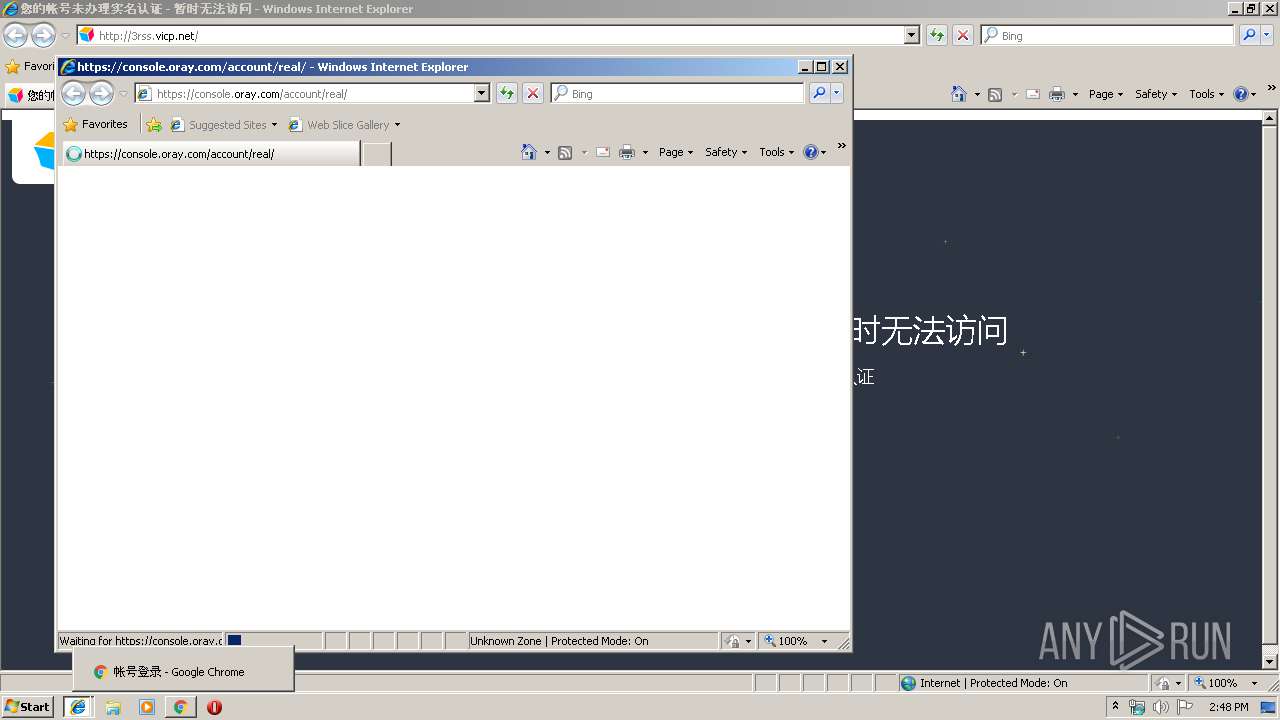
Task: Click Opera red taskbar icon
Action: point(214,707)
